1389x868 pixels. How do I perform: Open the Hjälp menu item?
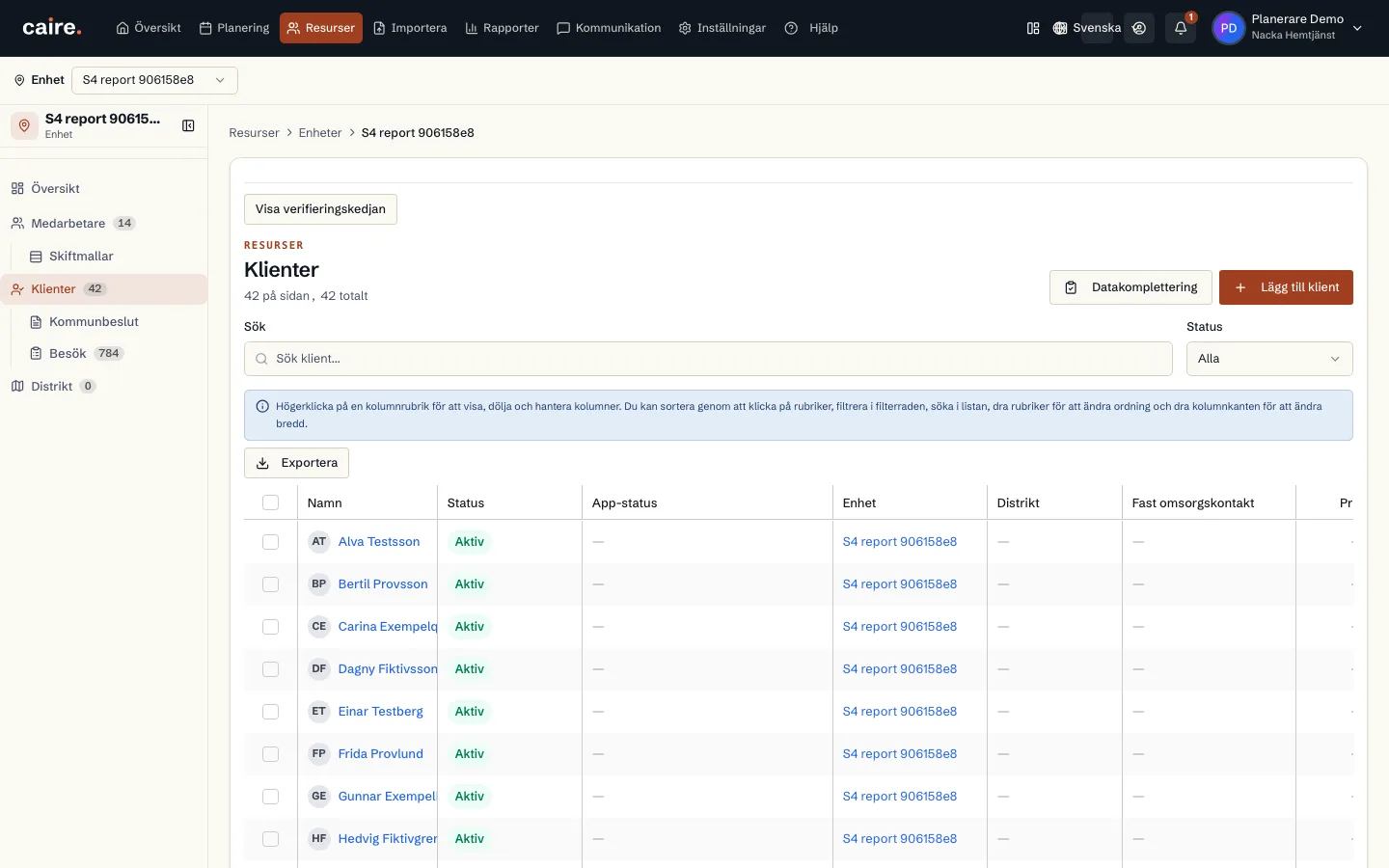click(811, 28)
